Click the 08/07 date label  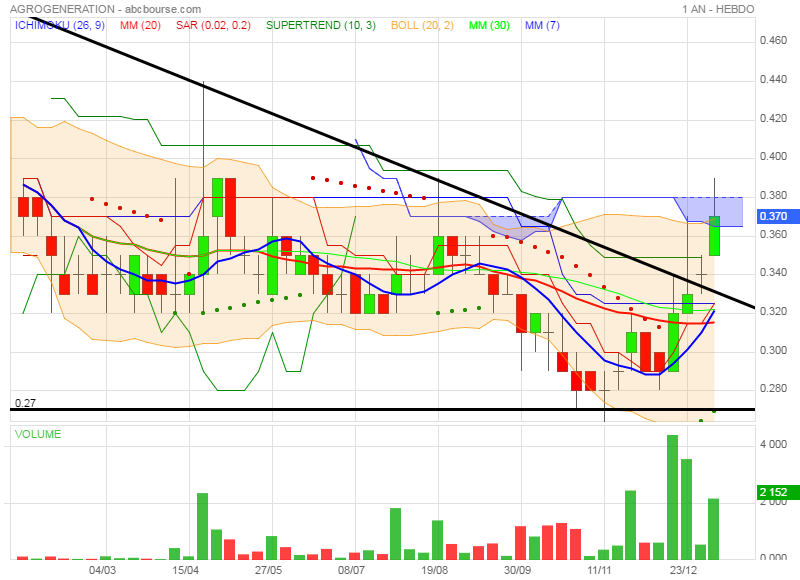click(352, 570)
